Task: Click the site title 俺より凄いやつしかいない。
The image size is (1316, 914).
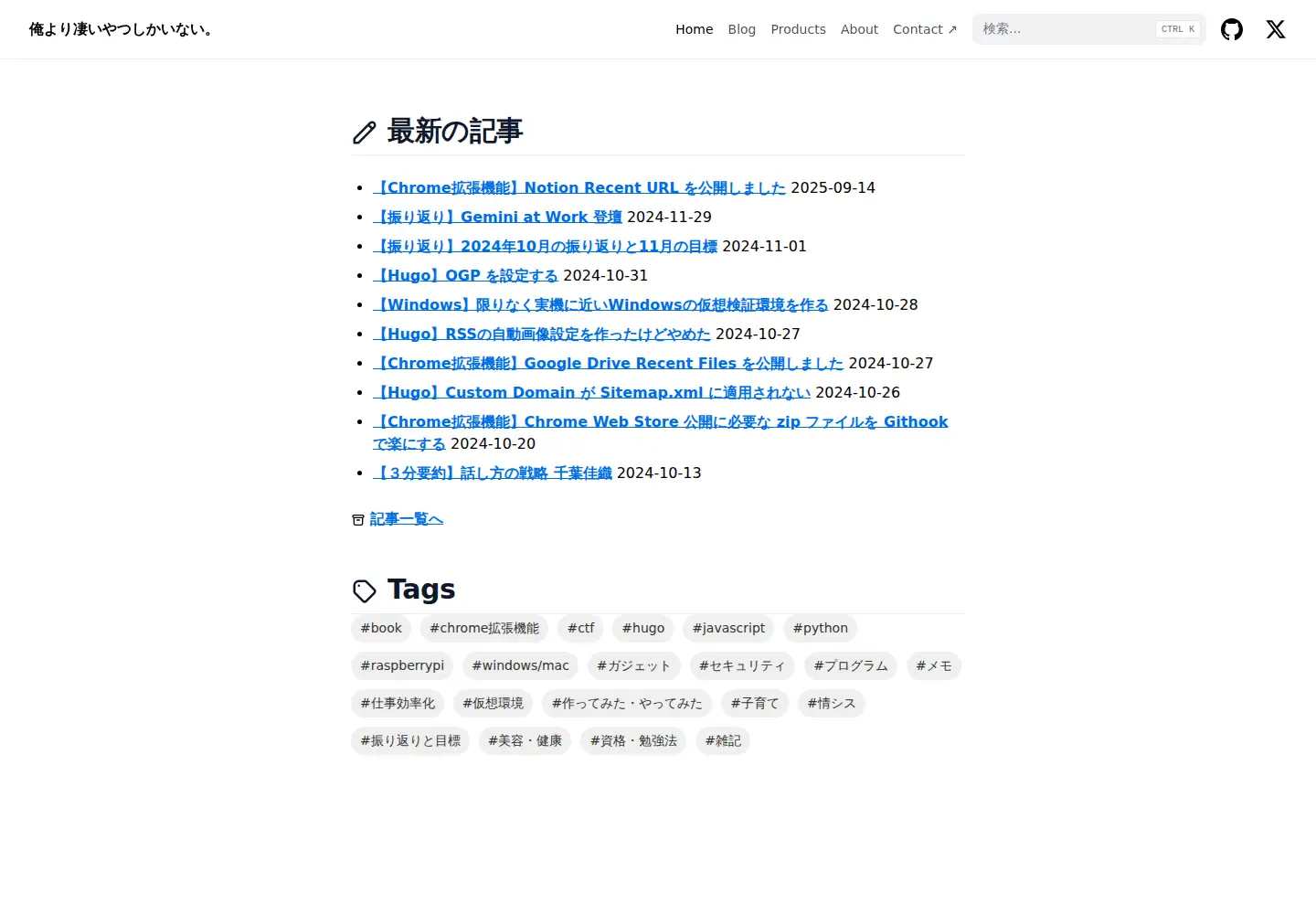Action: pos(122,29)
